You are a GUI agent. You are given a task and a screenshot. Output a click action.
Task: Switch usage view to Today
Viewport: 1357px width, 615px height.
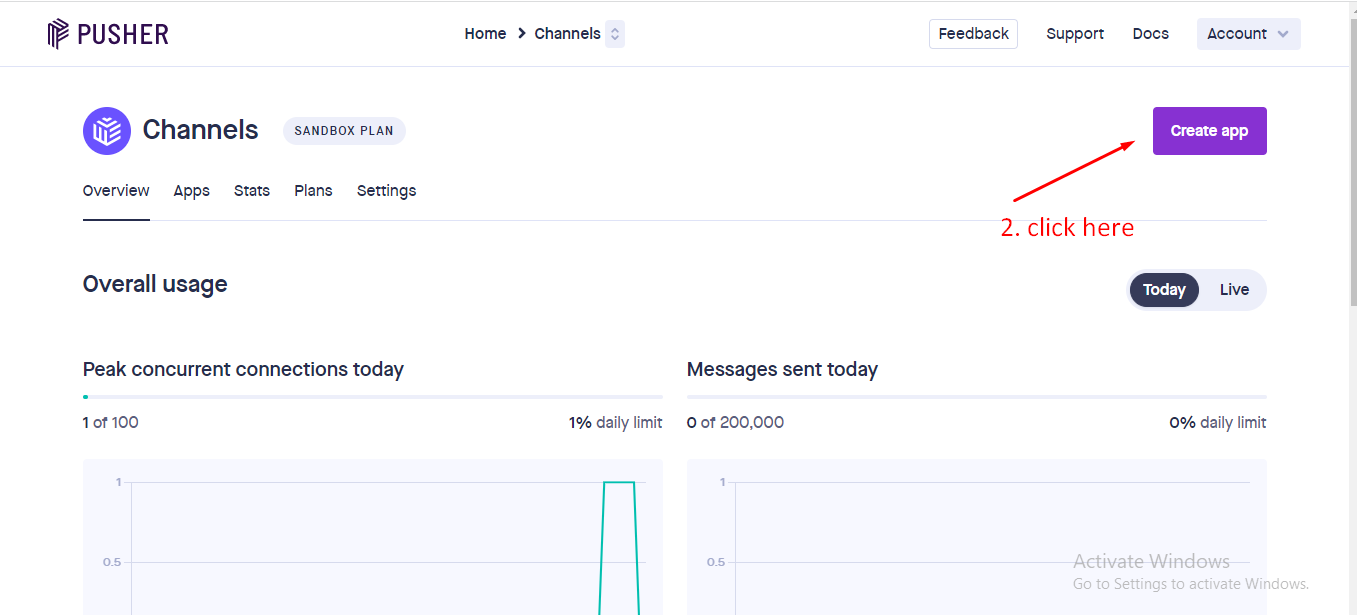point(1164,290)
